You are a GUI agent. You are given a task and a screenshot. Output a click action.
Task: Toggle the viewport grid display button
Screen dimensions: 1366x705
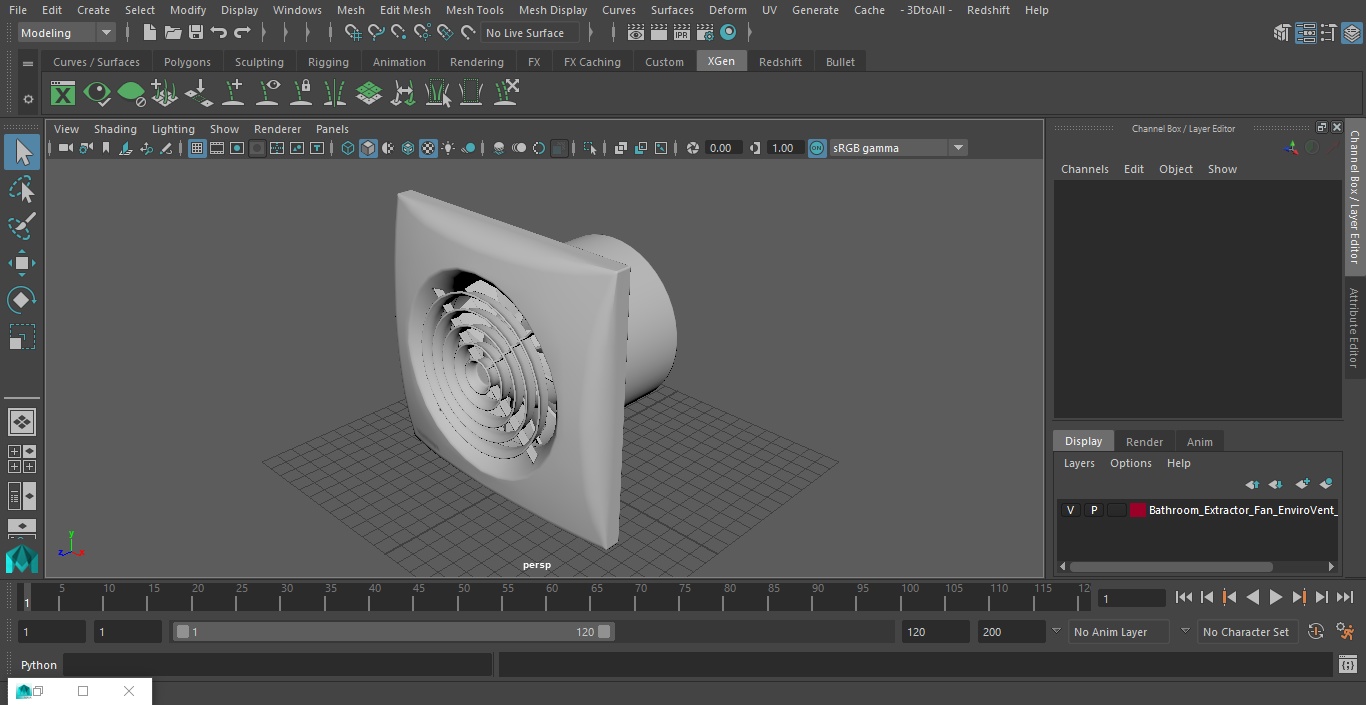point(197,148)
